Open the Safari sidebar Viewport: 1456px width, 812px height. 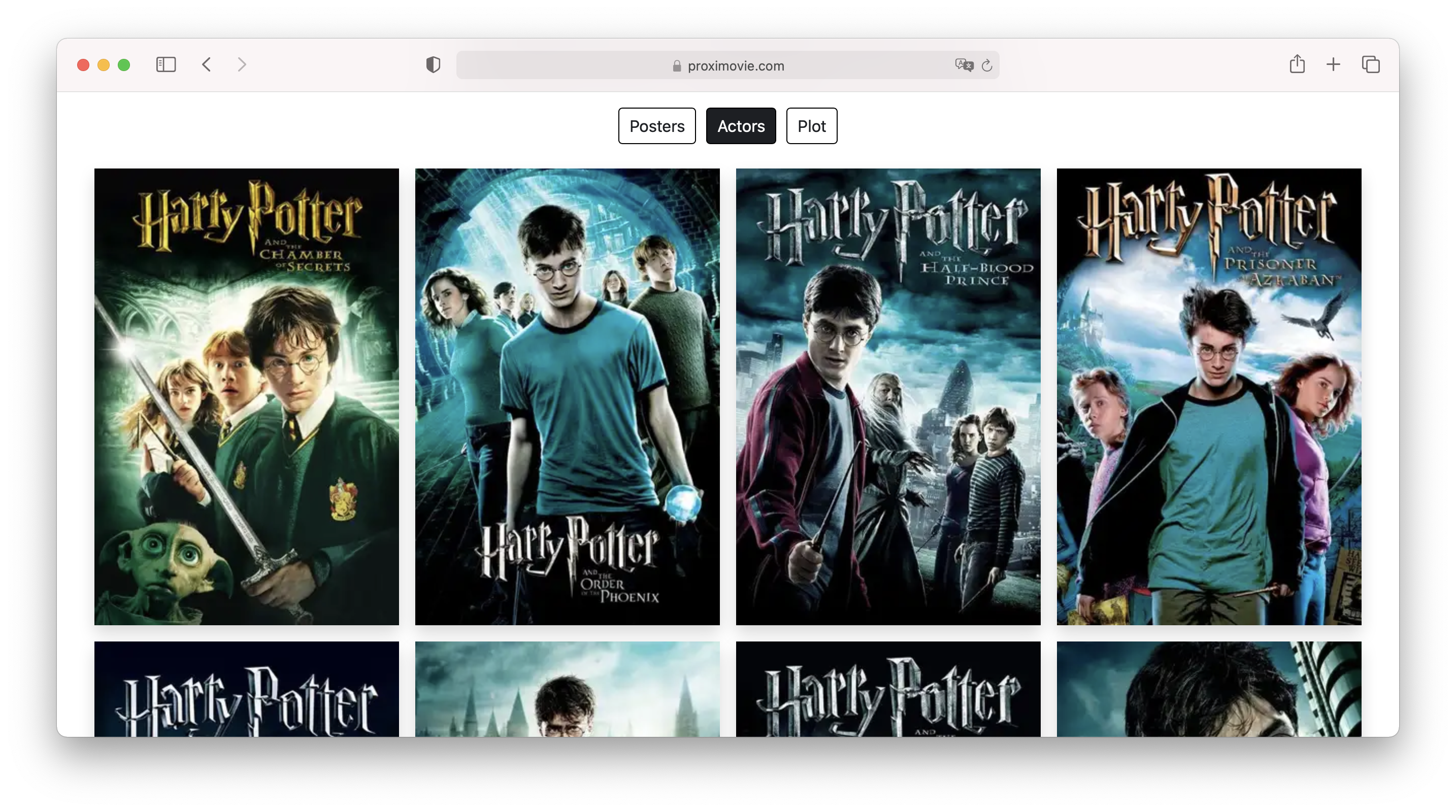[166, 64]
